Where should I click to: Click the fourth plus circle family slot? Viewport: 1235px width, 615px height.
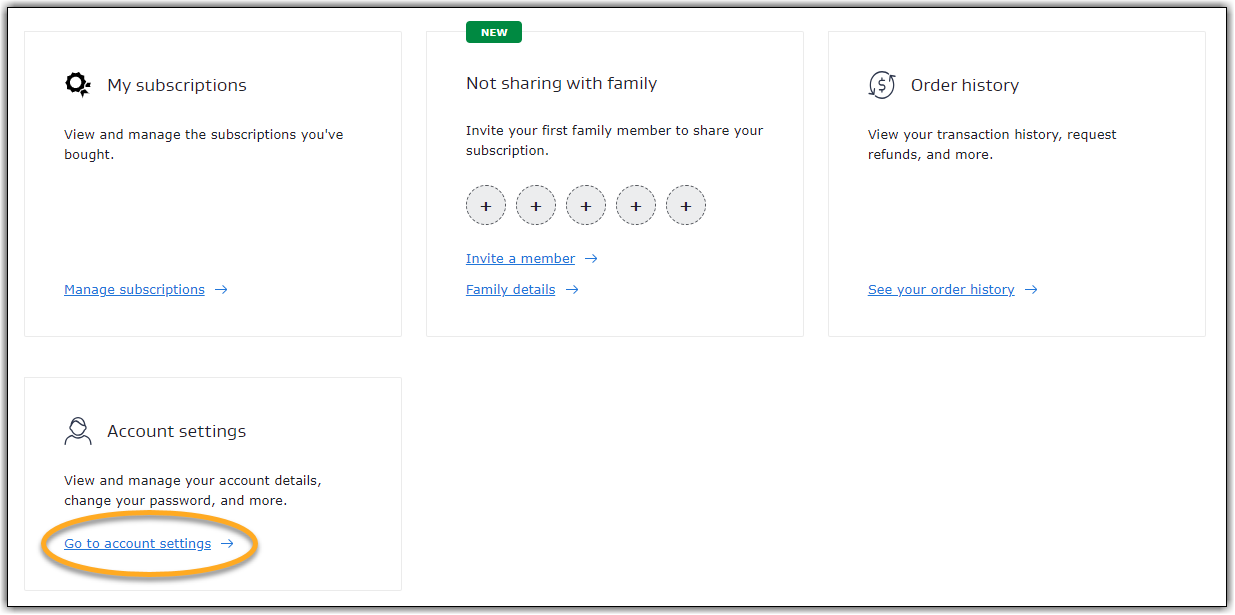[636, 206]
